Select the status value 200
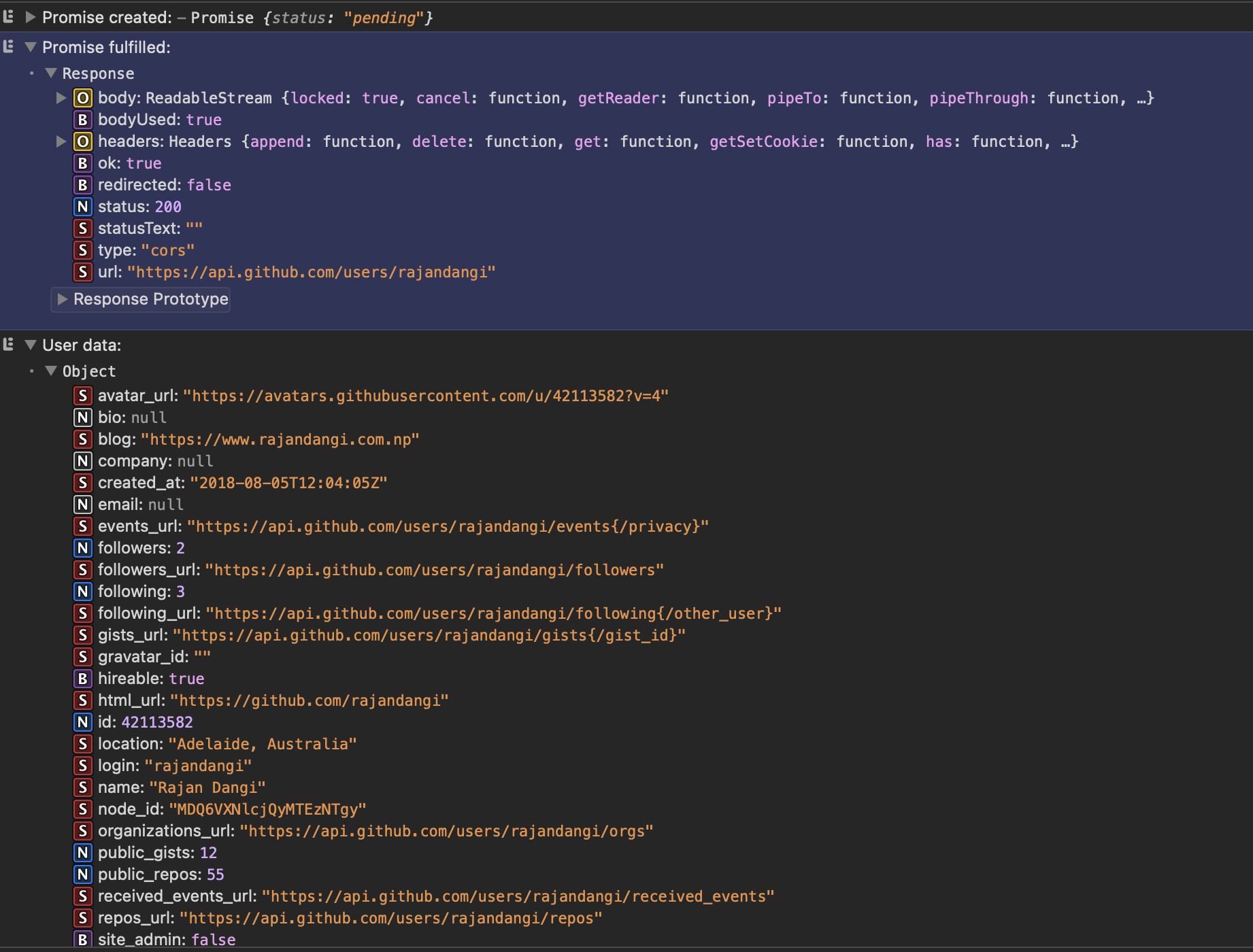The height and width of the screenshot is (952, 1253). [168, 207]
